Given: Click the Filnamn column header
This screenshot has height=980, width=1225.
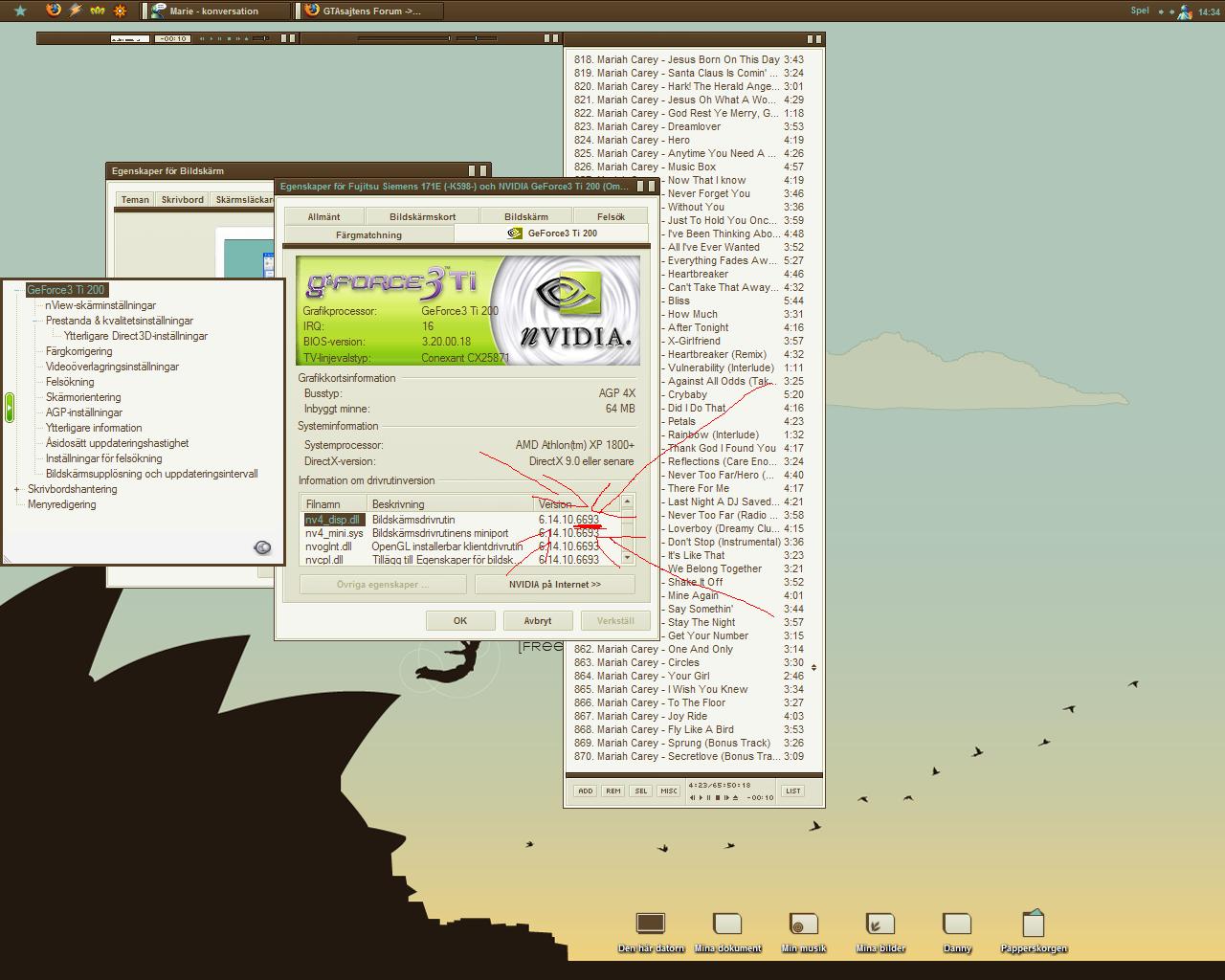Looking at the screenshot, I should pyautogui.click(x=334, y=503).
